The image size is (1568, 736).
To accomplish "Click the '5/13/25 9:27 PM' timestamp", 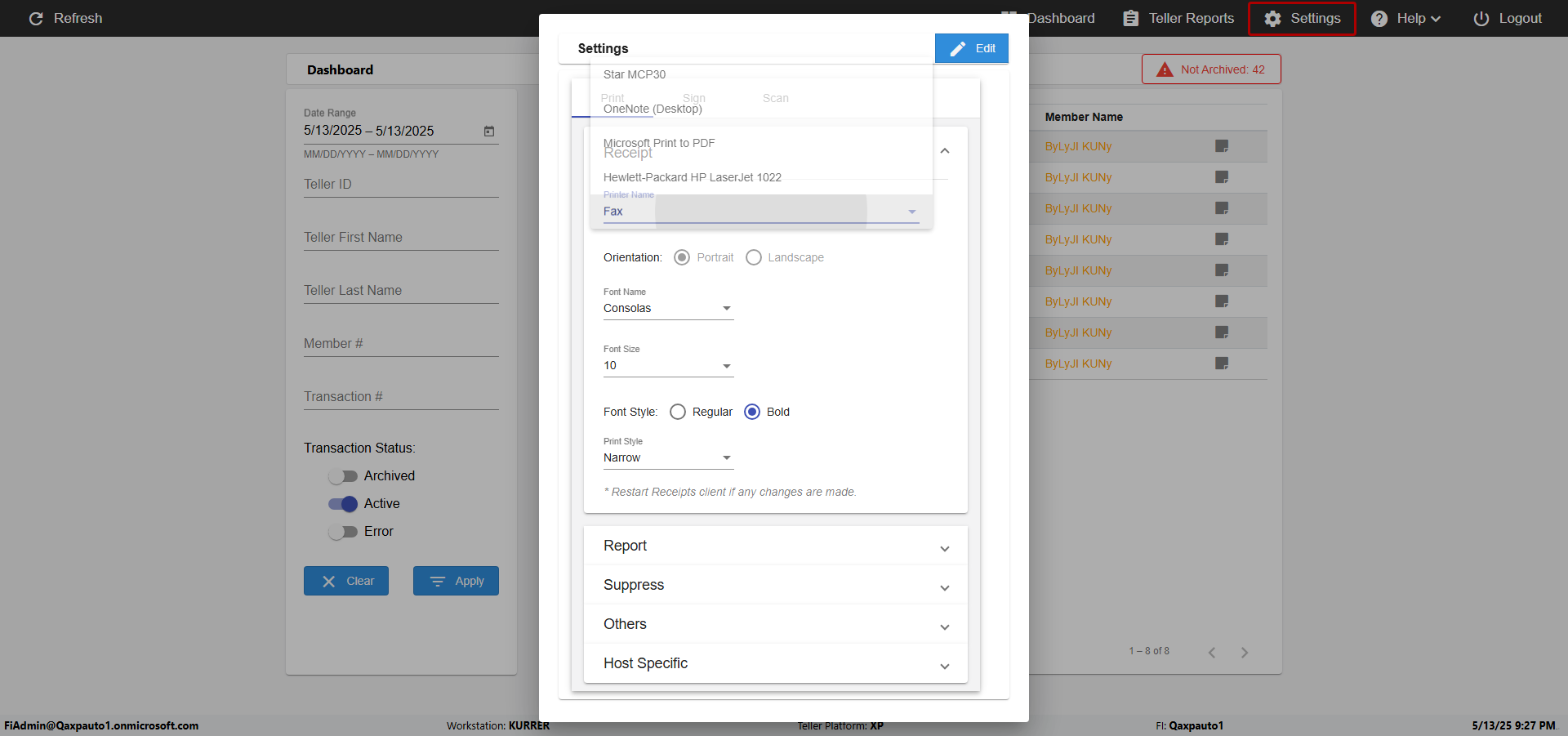I will (1513, 725).
